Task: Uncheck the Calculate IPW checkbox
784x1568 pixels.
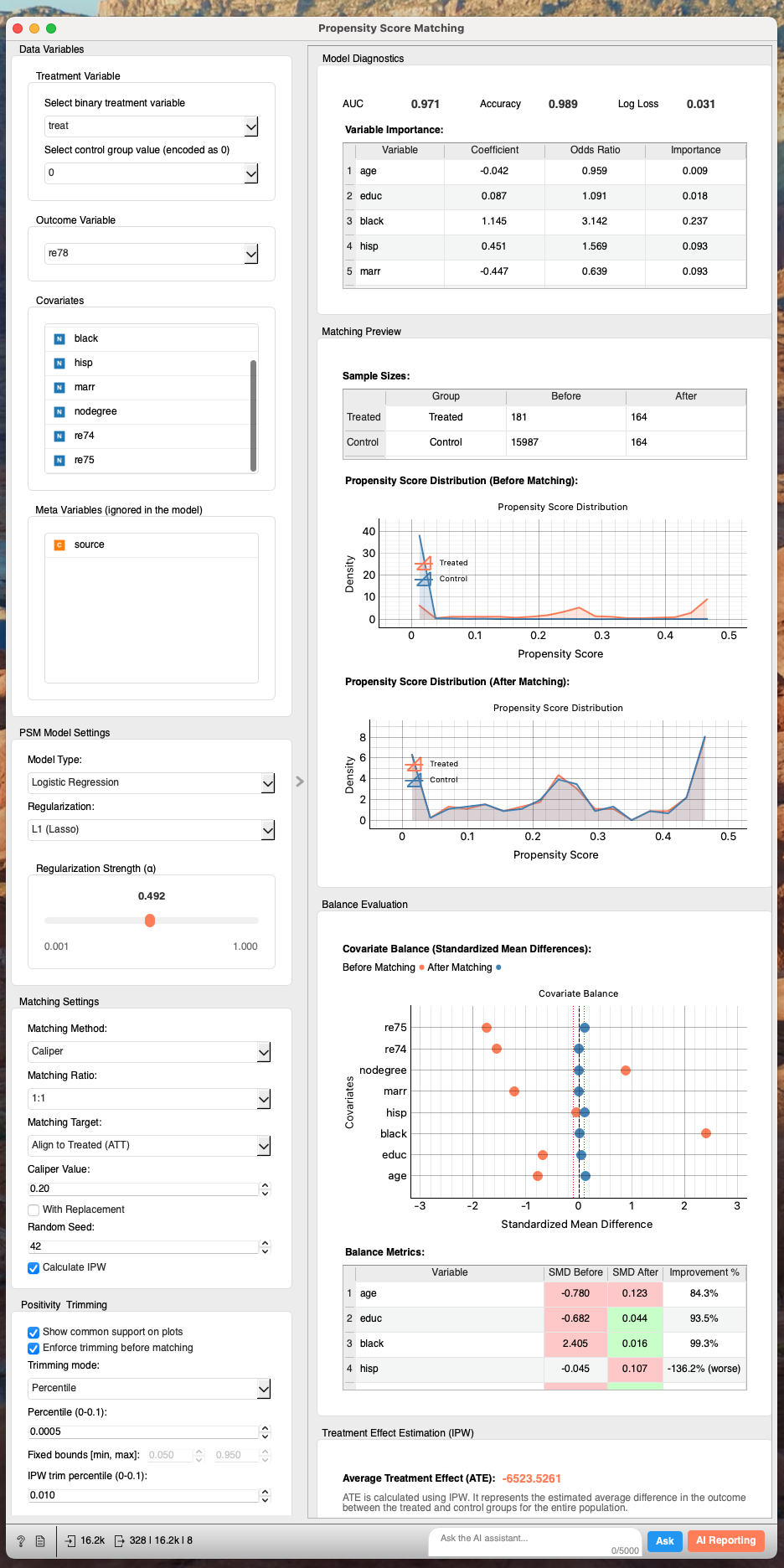Action: (x=34, y=1267)
